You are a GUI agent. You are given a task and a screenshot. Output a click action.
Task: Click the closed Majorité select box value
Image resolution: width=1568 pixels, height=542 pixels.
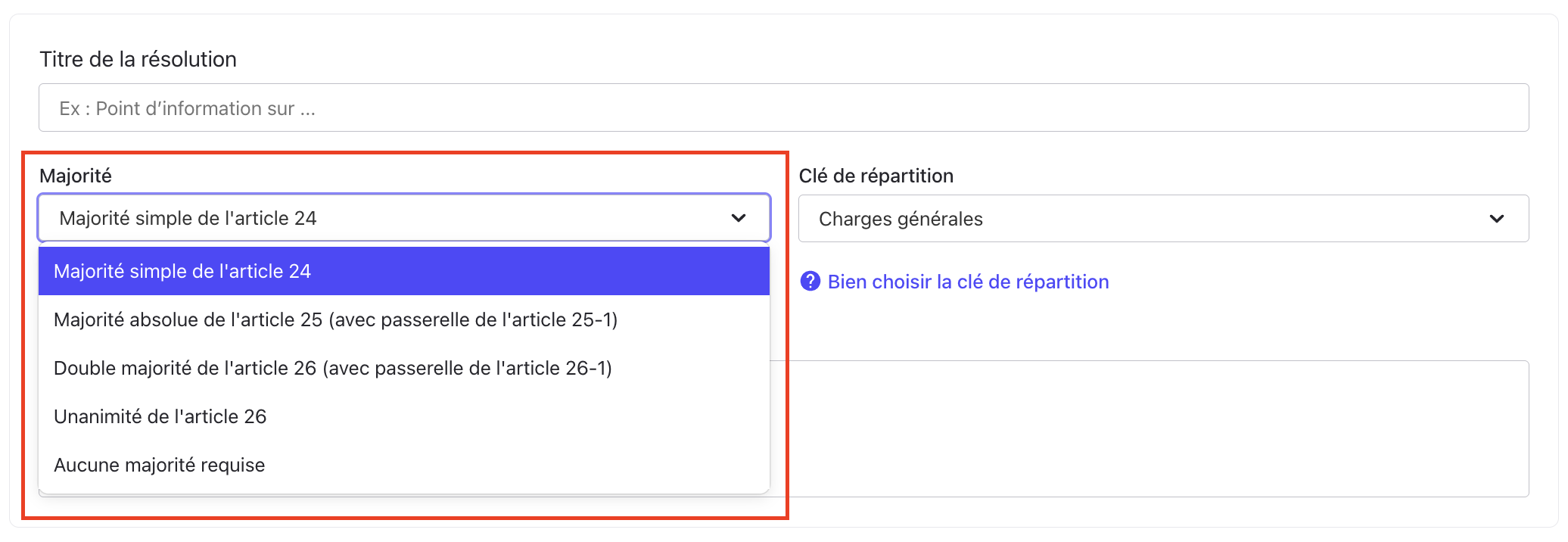pyautogui.click(x=188, y=218)
